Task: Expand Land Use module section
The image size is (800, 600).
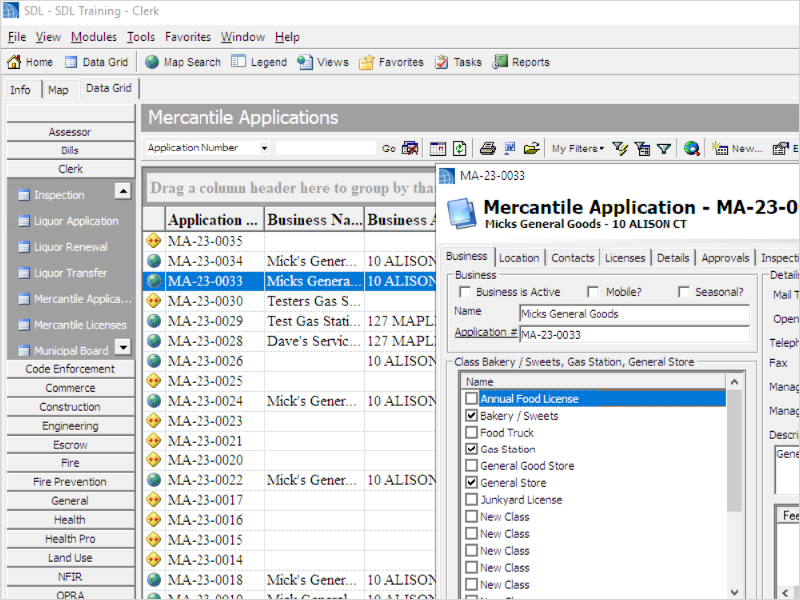Action: tap(70, 558)
